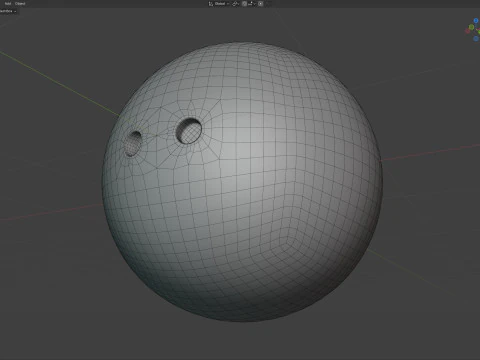
Task: Open the Object menu in the viewport header
Action: (x=20, y=4)
